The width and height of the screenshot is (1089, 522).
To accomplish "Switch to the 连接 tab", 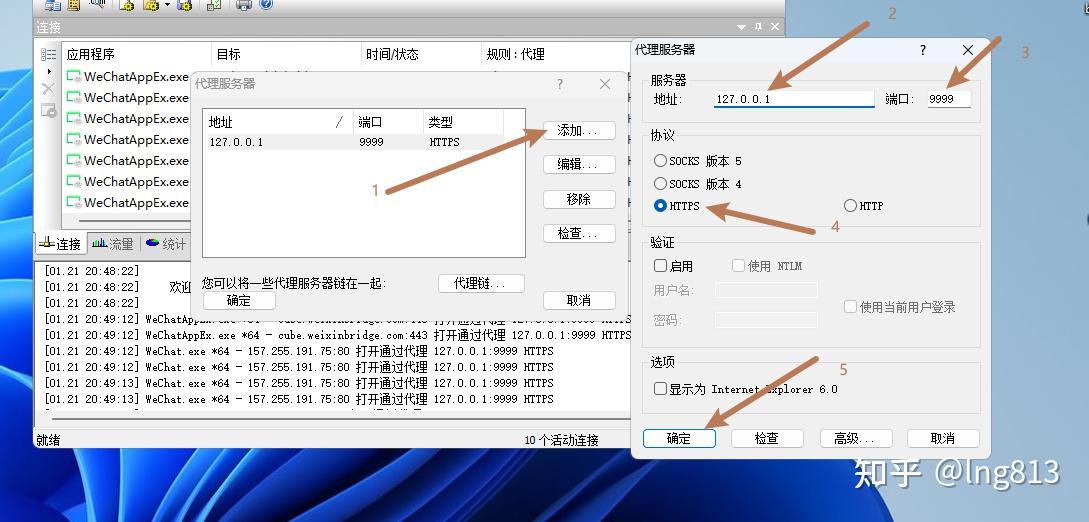I will [60, 244].
